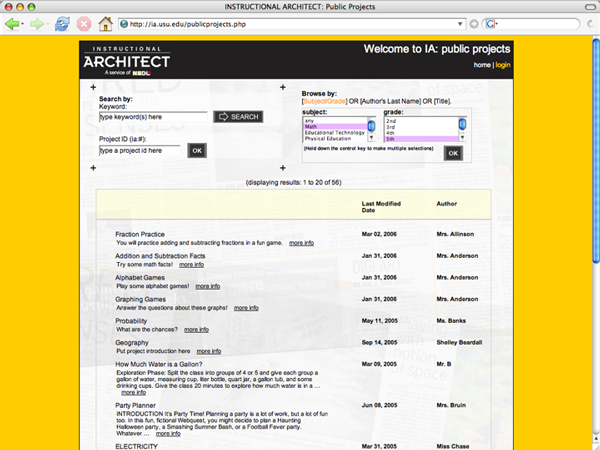Select 4th in the grade list
600x450 pixels.
pos(422,133)
